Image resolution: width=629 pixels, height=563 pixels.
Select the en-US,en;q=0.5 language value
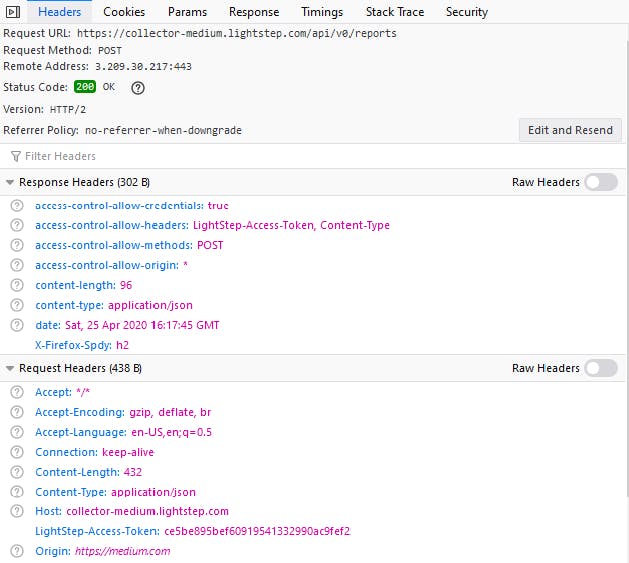coord(172,432)
